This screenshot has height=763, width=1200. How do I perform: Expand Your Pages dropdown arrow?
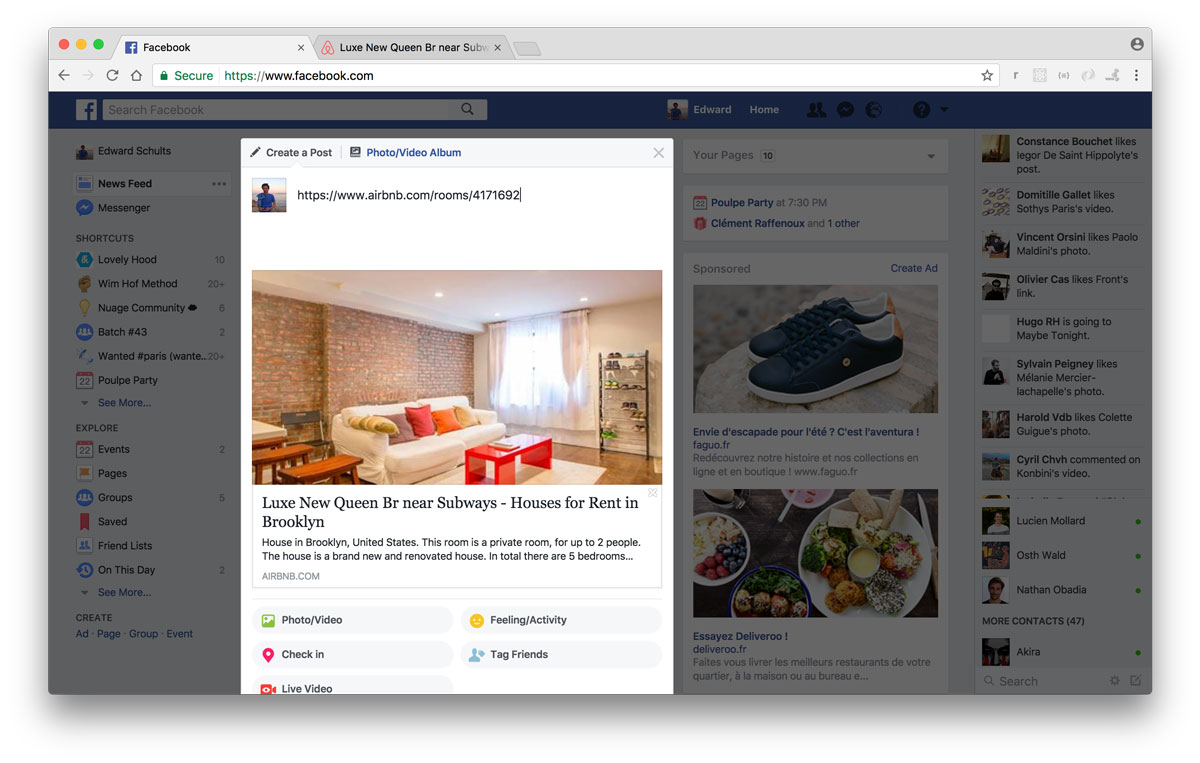[931, 156]
